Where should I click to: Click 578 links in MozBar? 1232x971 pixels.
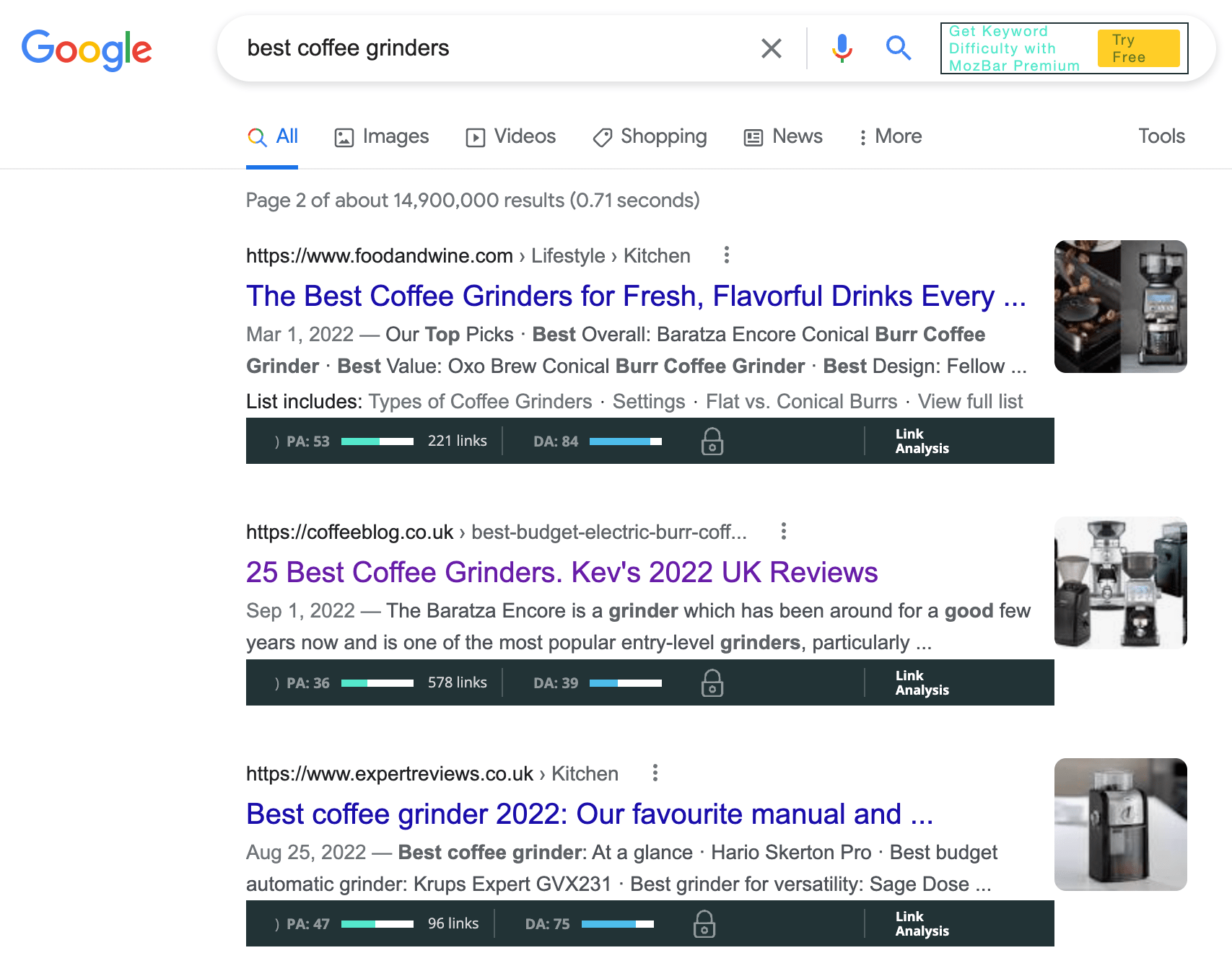[457, 682]
